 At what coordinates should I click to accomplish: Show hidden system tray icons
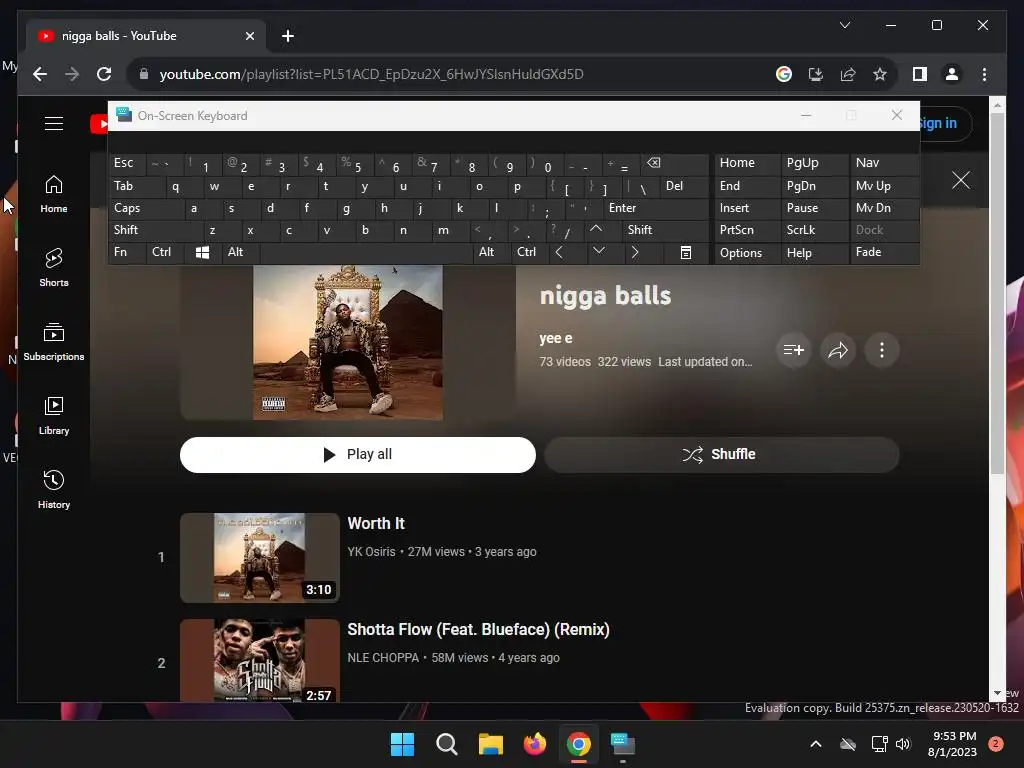pyautogui.click(x=816, y=744)
